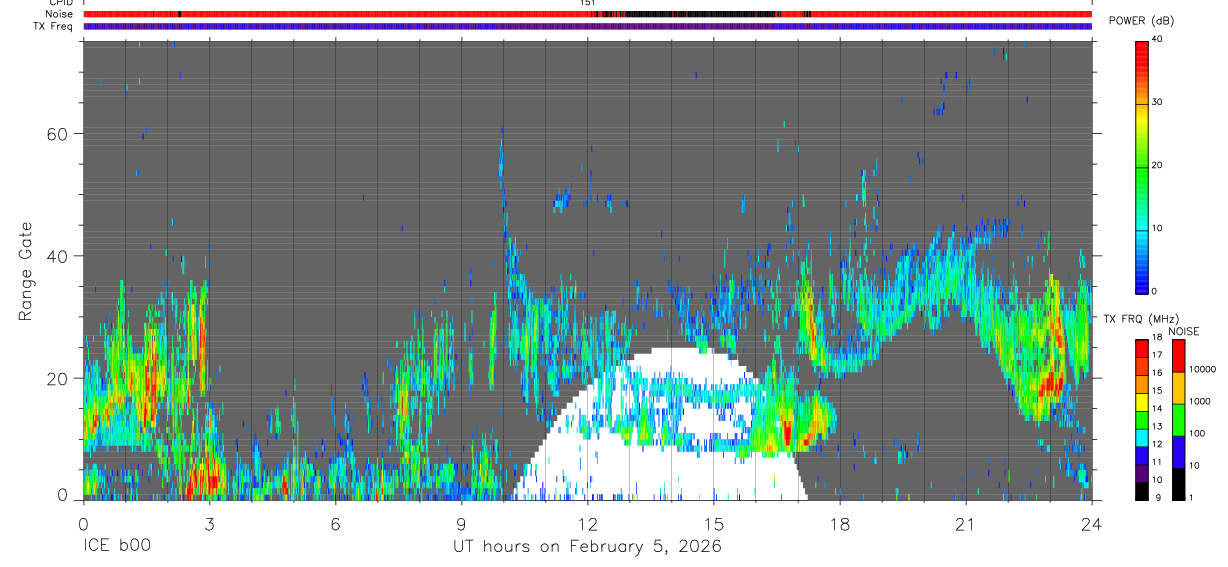
Task: Click the "POWER (dB)" colorbar title
Action: click(x=1144, y=20)
